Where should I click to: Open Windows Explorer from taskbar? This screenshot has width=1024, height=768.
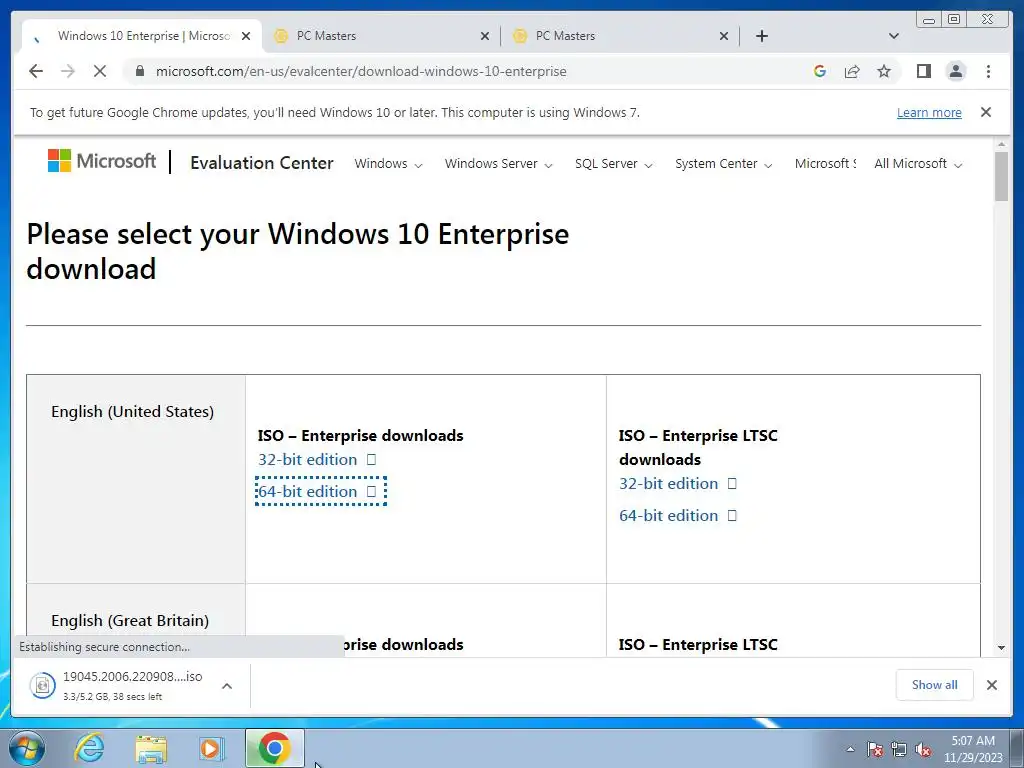click(x=152, y=748)
